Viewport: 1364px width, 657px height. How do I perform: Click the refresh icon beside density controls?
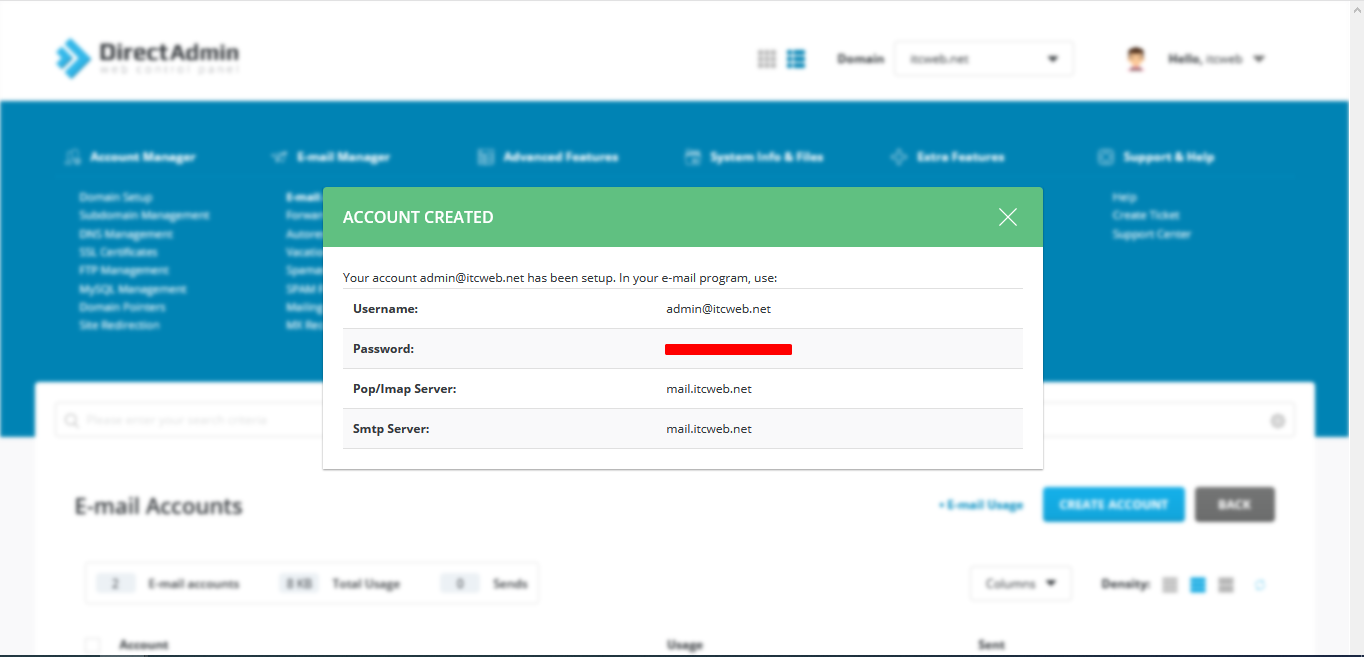[1259, 583]
